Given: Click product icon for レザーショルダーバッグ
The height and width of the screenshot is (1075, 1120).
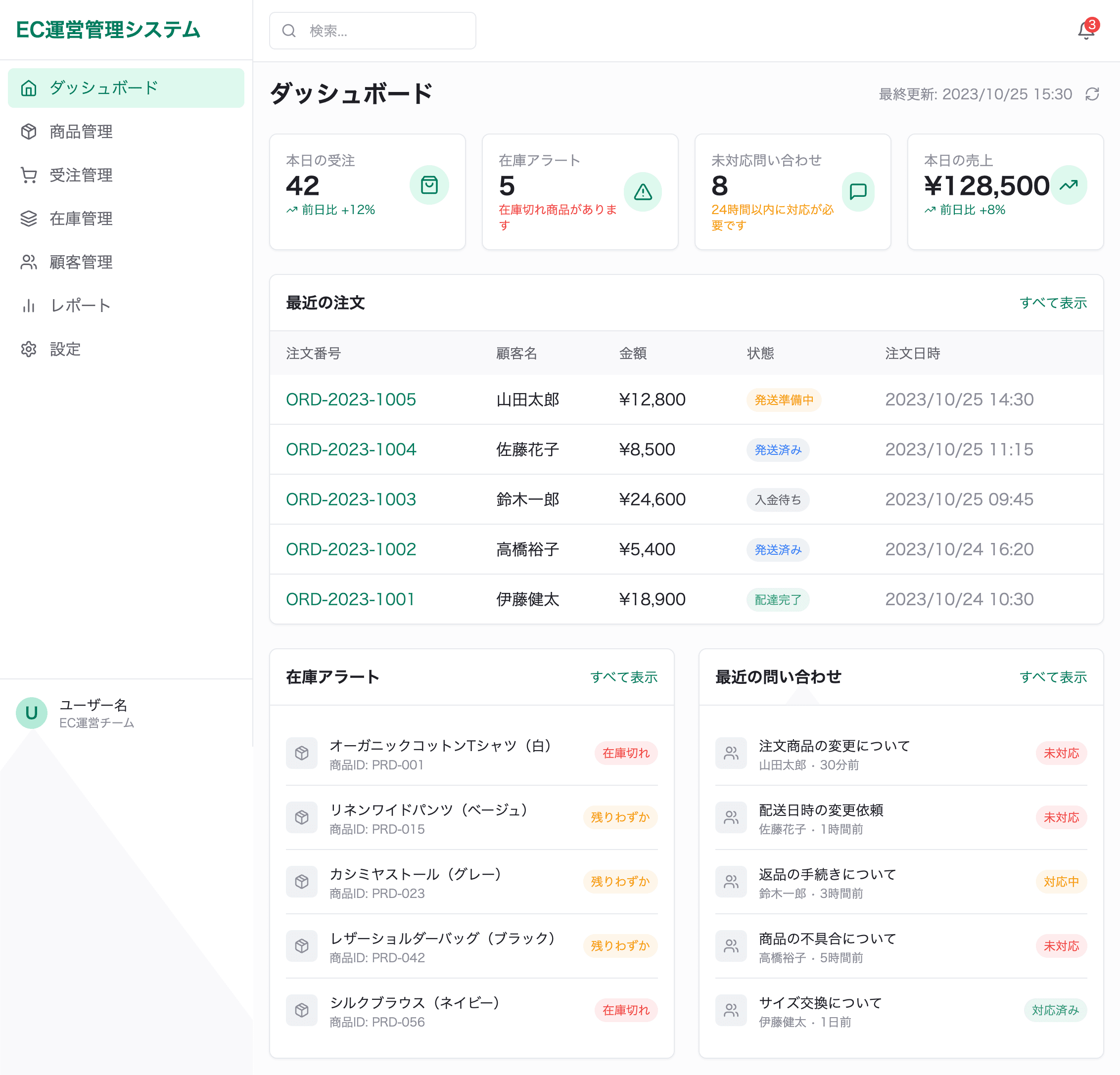Looking at the screenshot, I should (302, 946).
